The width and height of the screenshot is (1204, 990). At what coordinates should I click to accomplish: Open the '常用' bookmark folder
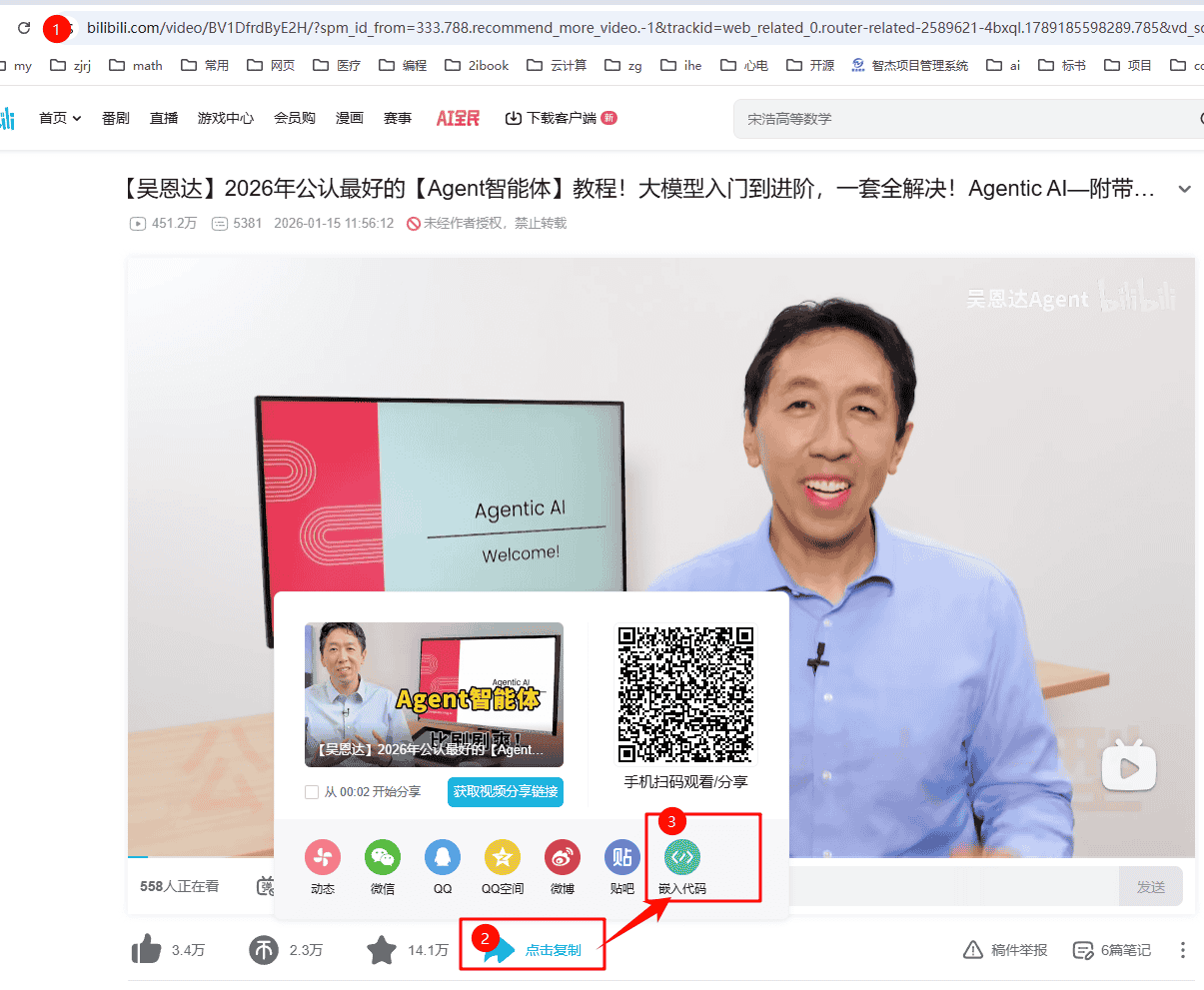[x=205, y=66]
